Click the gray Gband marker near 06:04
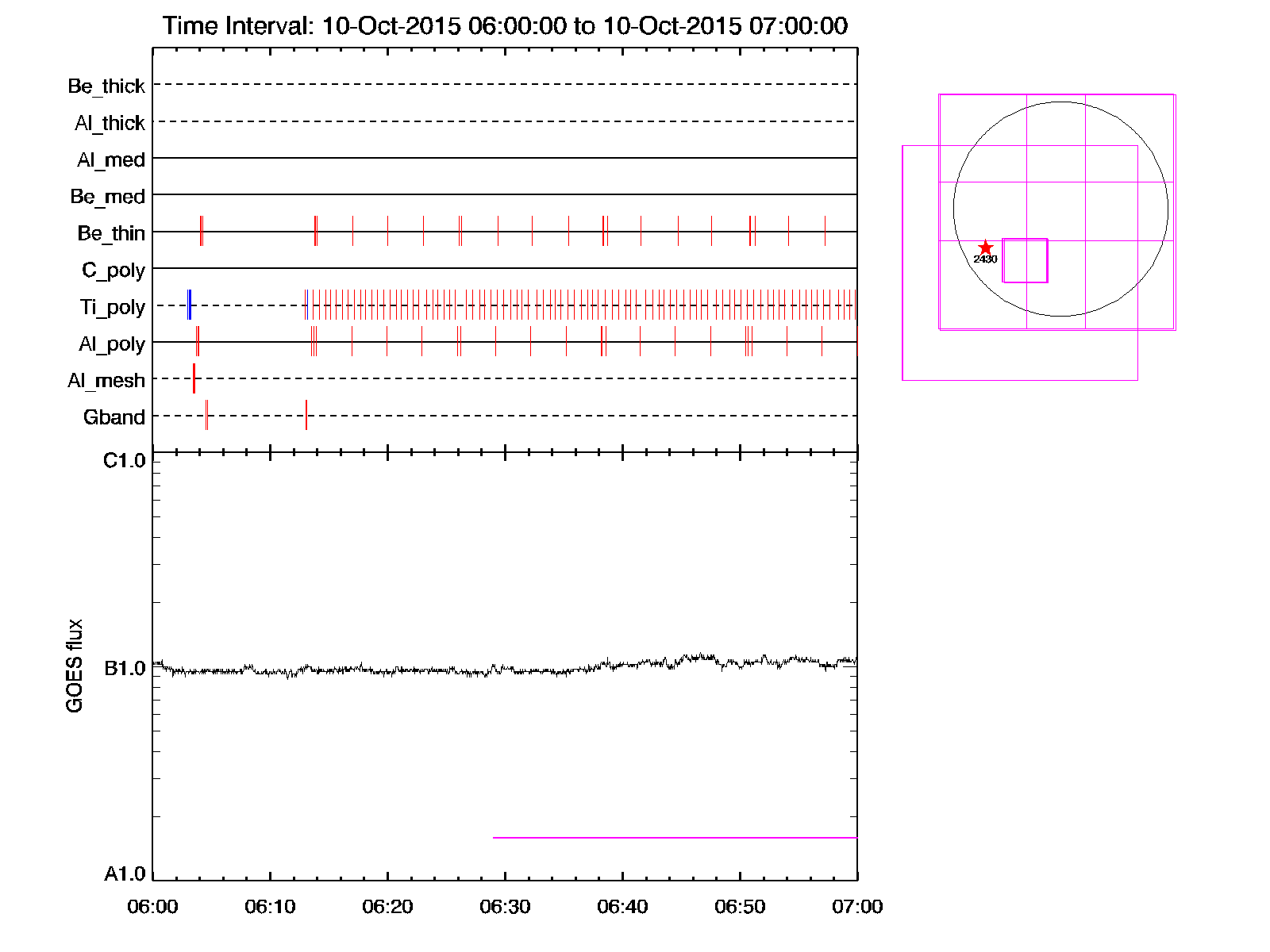Image resolution: width=1270 pixels, height=952 pixels. (206, 415)
